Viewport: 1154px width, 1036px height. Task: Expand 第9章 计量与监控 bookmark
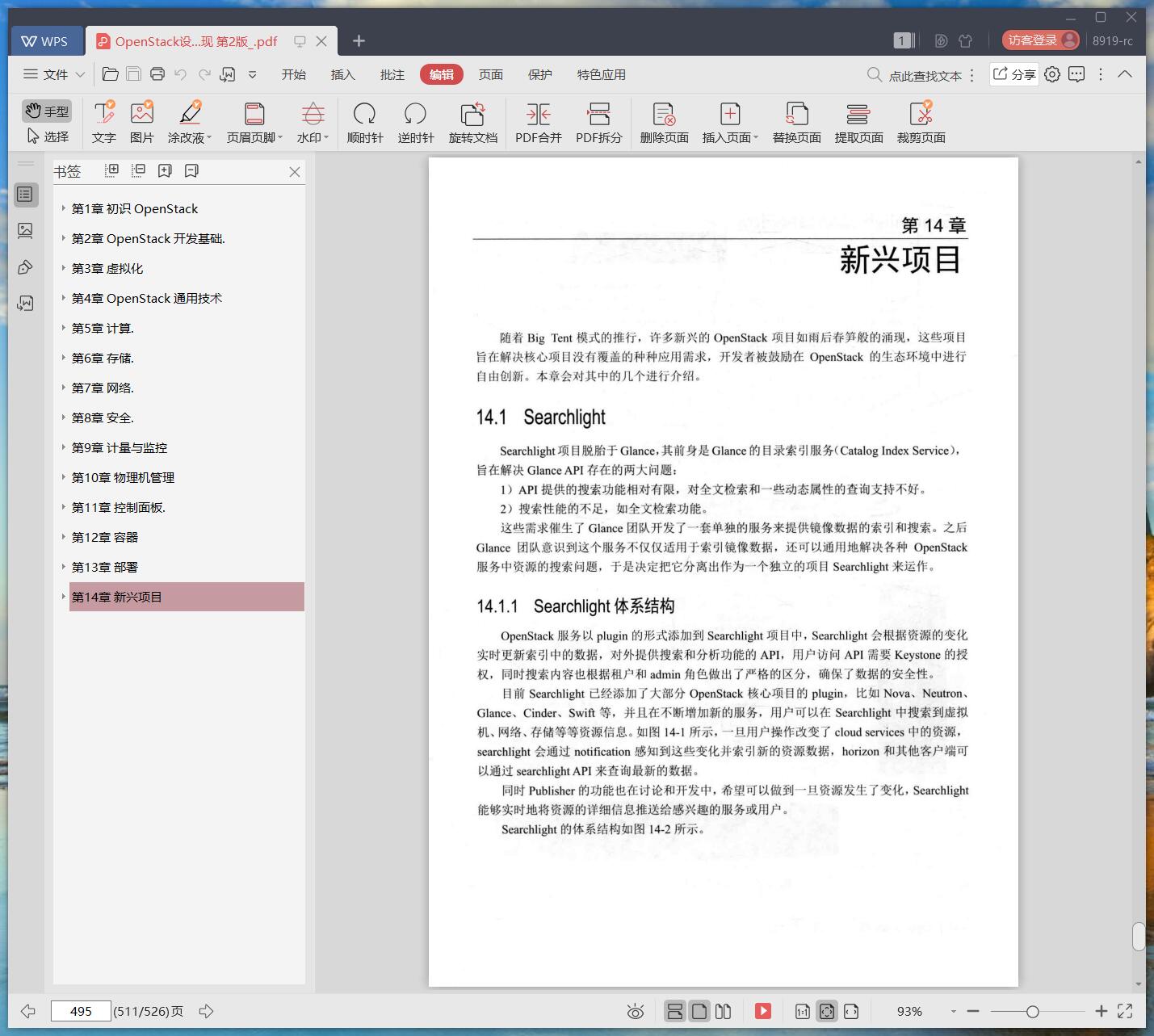(64, 447)
